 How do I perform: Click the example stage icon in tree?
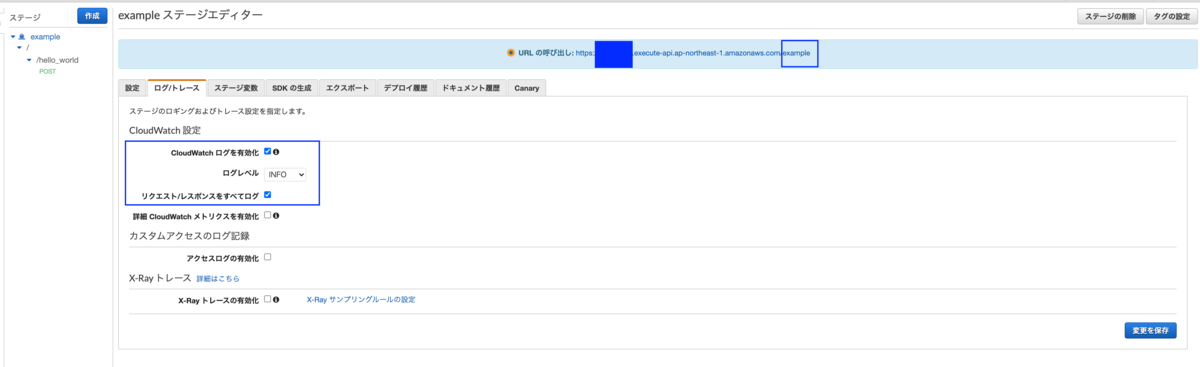point(22,36)
